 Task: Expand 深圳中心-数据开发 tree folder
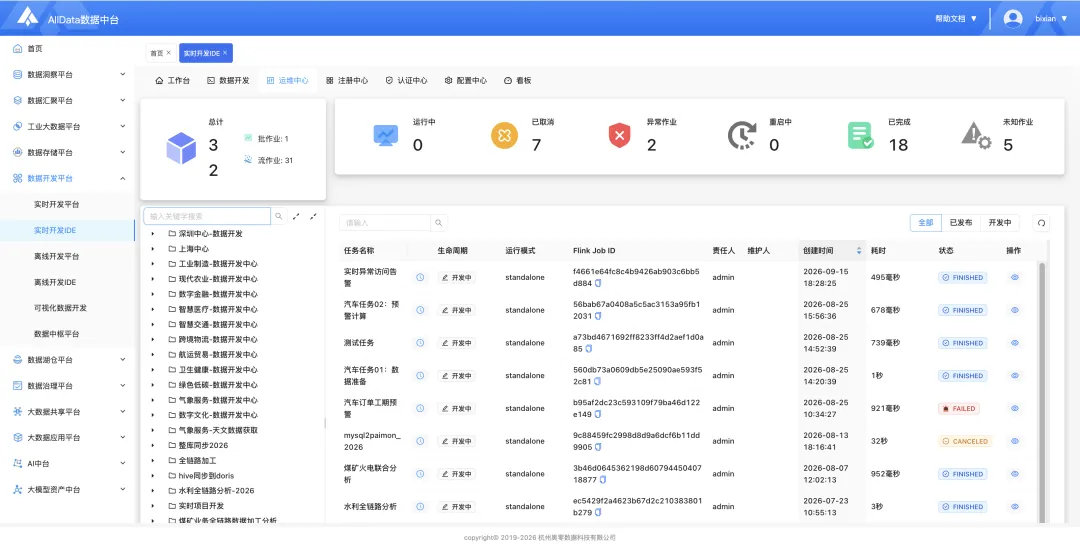[153, 234]
